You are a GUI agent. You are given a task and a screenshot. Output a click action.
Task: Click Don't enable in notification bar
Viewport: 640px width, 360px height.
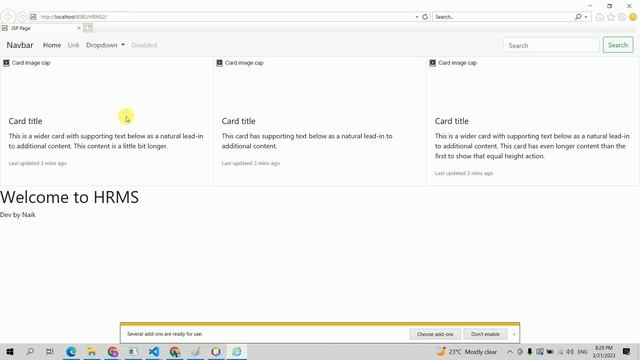(485, 334)
